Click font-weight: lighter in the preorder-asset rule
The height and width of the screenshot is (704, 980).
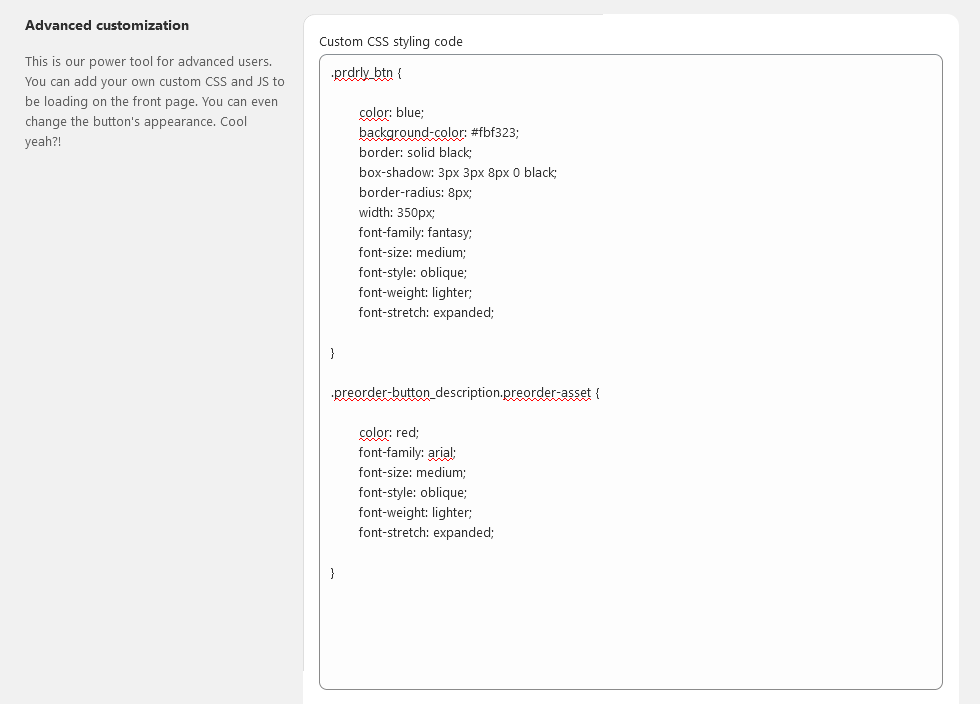coord(415,513)
